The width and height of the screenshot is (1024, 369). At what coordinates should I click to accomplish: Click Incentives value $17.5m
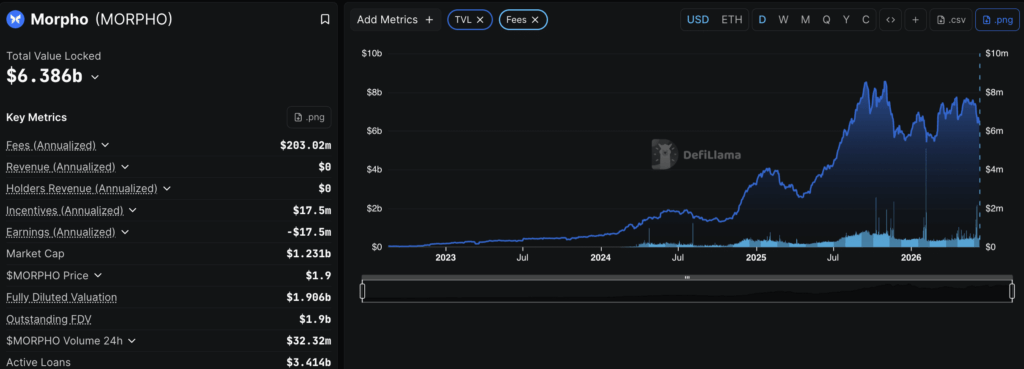pos(312,210)
